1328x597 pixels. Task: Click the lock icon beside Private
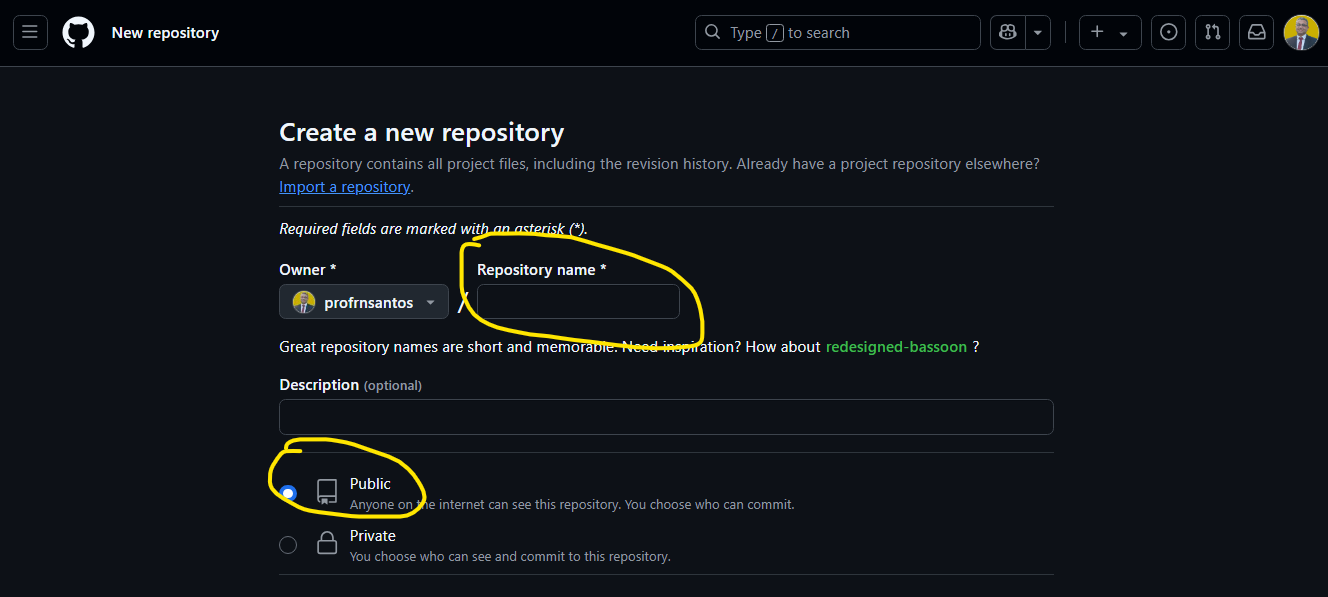[327, 544]
